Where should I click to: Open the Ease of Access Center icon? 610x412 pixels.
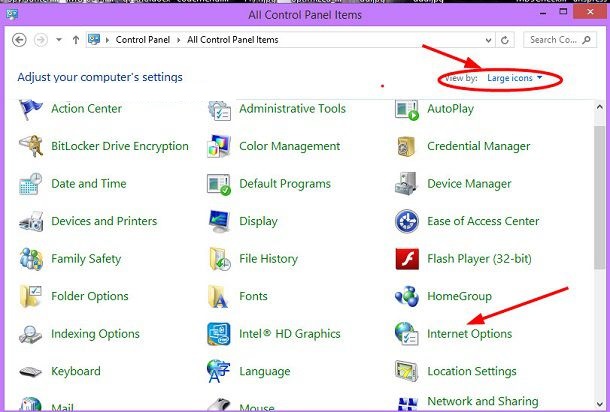tap(407, 221)
